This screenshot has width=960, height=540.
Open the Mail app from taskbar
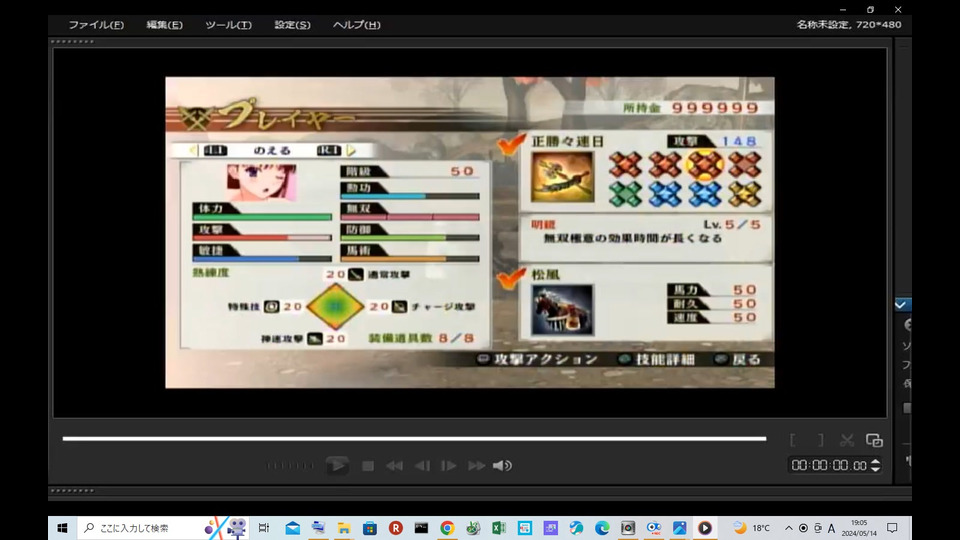click(x=292, y=528)
